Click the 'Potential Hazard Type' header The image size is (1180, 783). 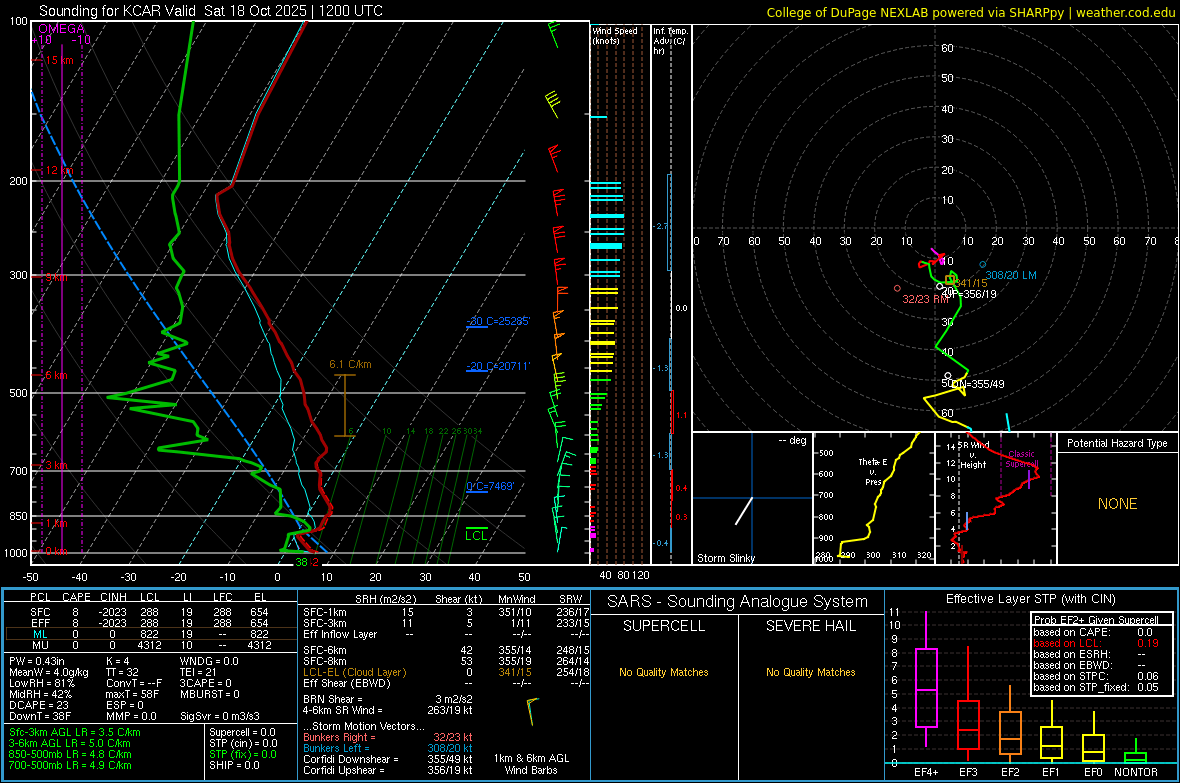(x=1117, y=443)
